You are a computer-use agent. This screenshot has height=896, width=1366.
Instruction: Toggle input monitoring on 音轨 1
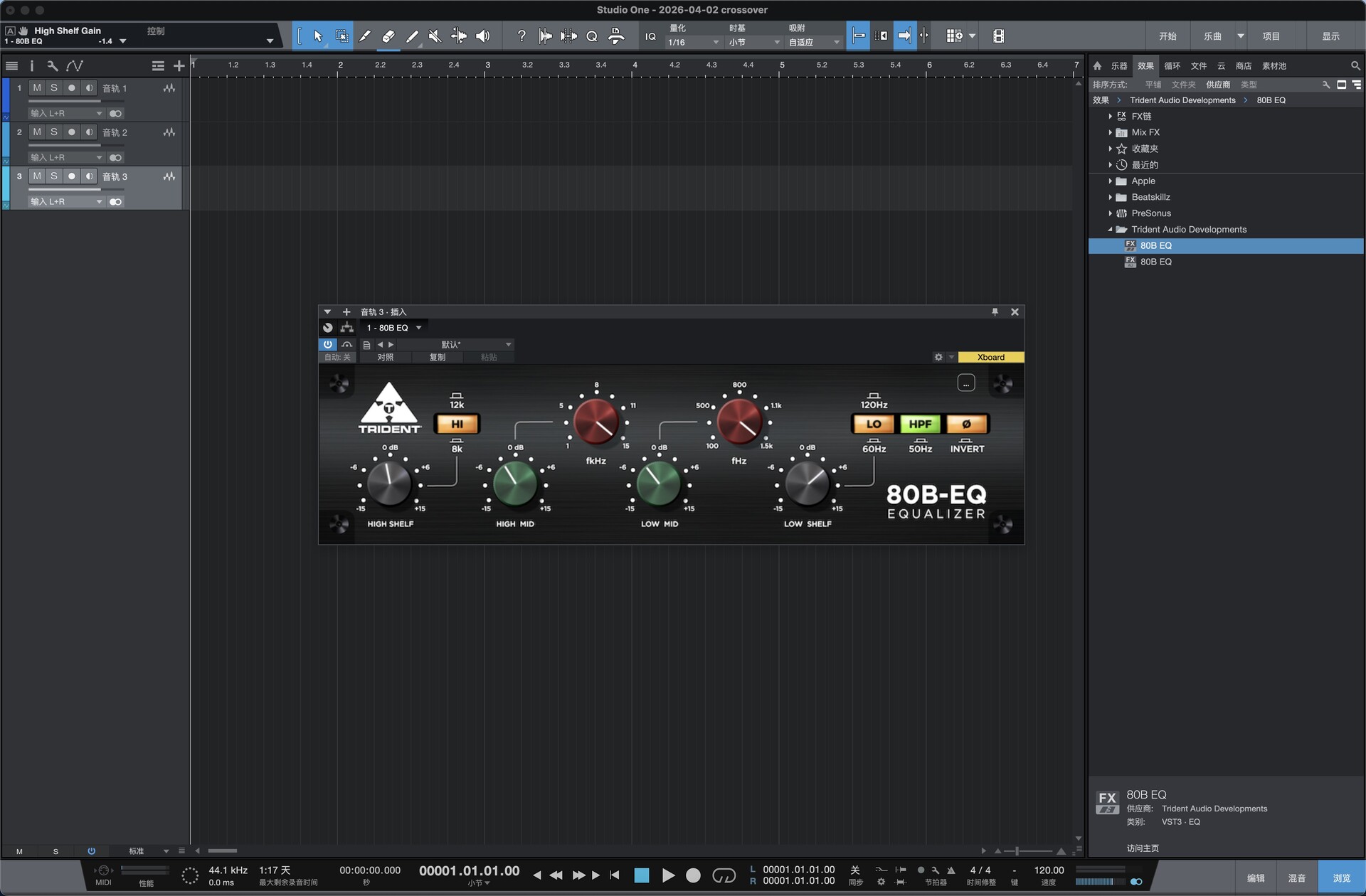tap(89, 88)
